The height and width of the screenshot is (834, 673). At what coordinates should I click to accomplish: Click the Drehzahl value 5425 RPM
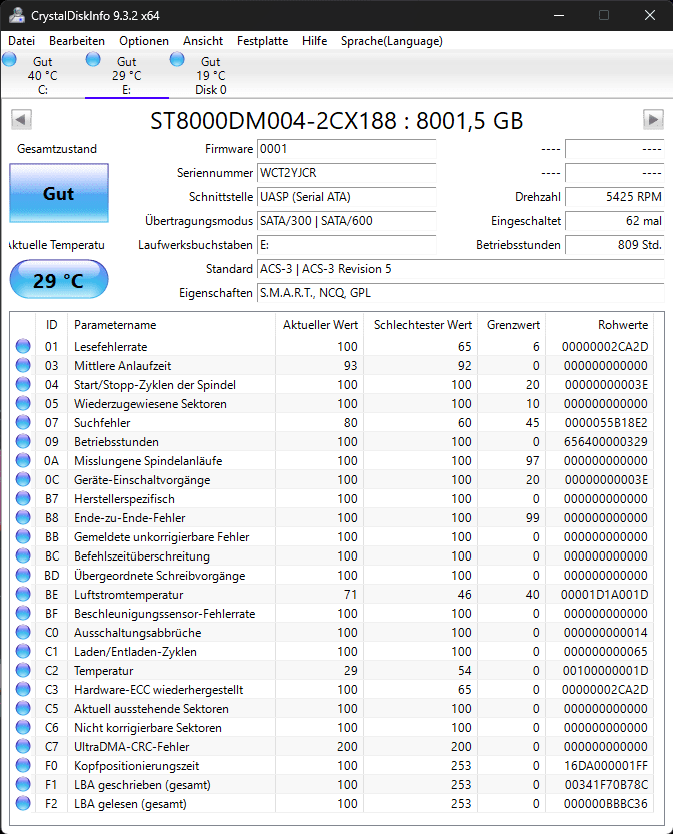(614, 197)
